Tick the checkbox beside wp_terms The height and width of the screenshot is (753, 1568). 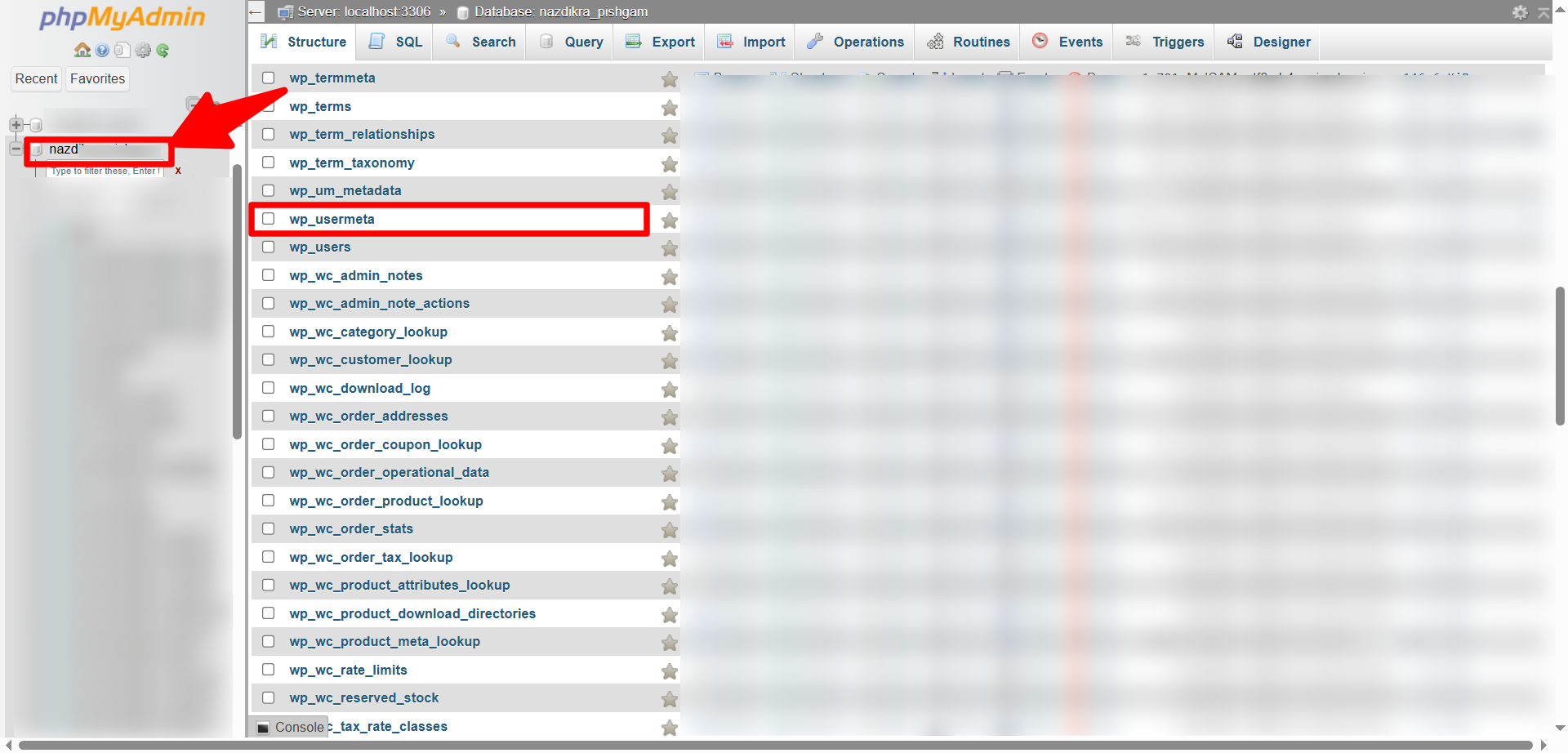(x=269, y=106)
